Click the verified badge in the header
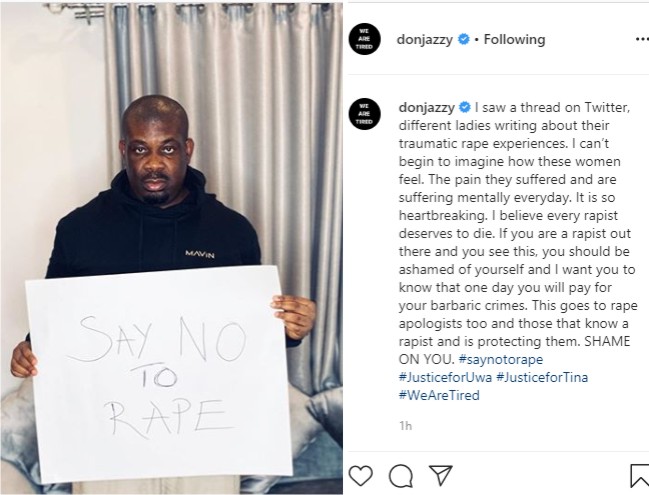The height and width of the screenshot is (495, 649). pyautogui.click(x=464, y=39)
